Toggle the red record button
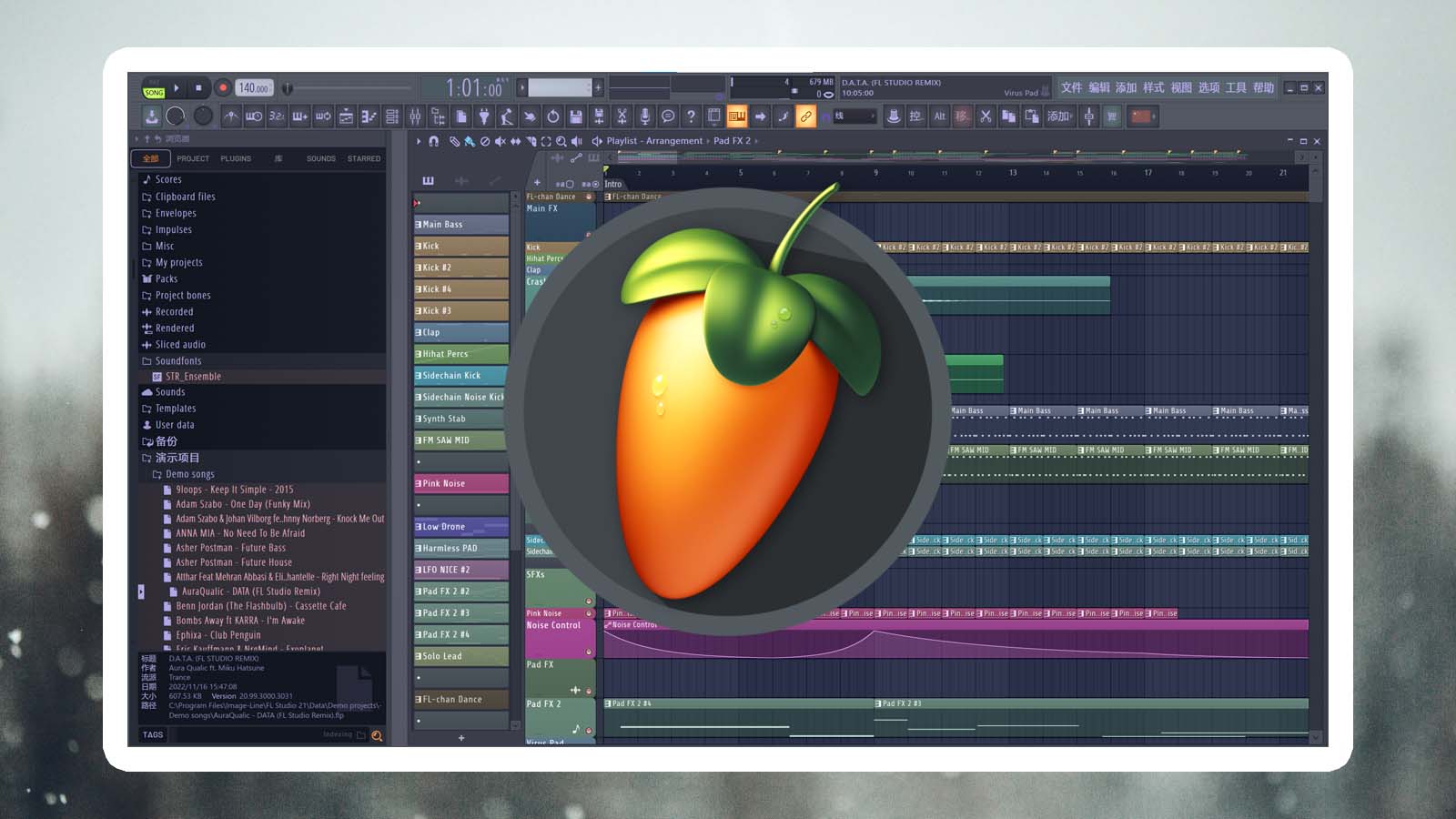 click(x=222, y=88)
